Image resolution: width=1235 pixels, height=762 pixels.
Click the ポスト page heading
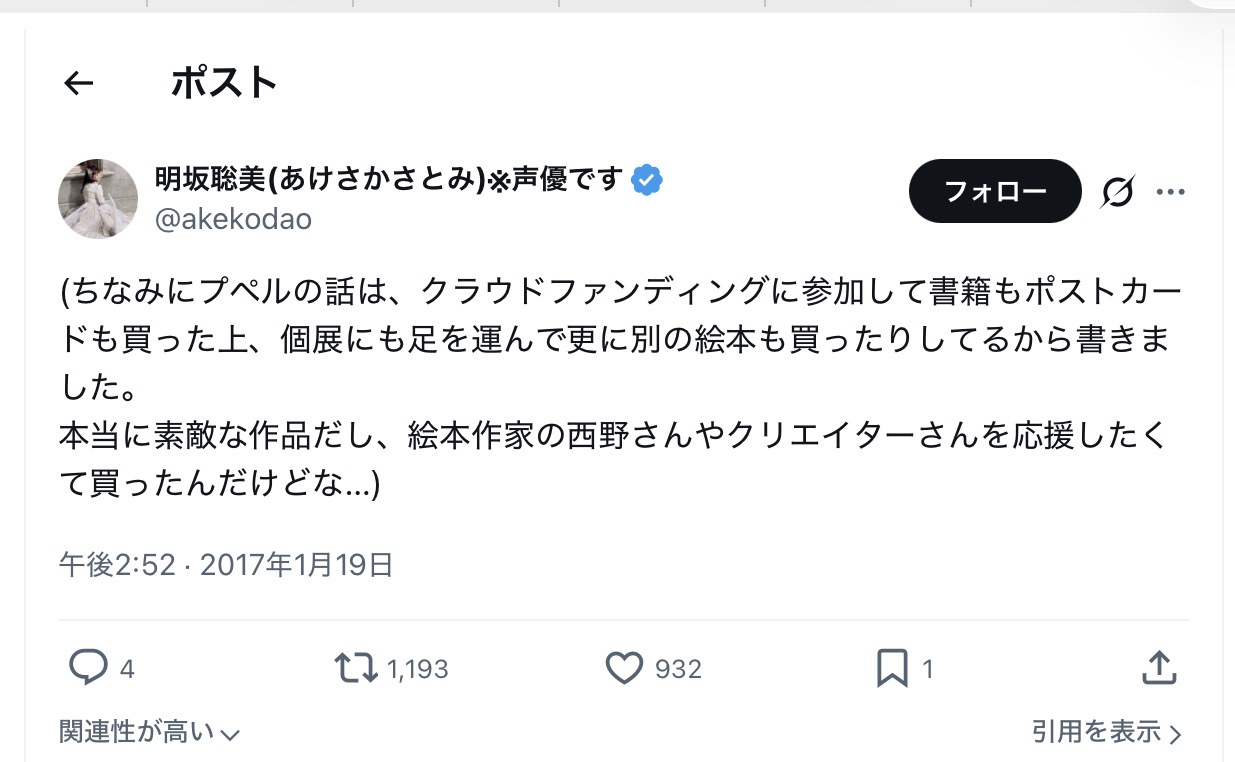pyautogui.click(x=224, y=84)
